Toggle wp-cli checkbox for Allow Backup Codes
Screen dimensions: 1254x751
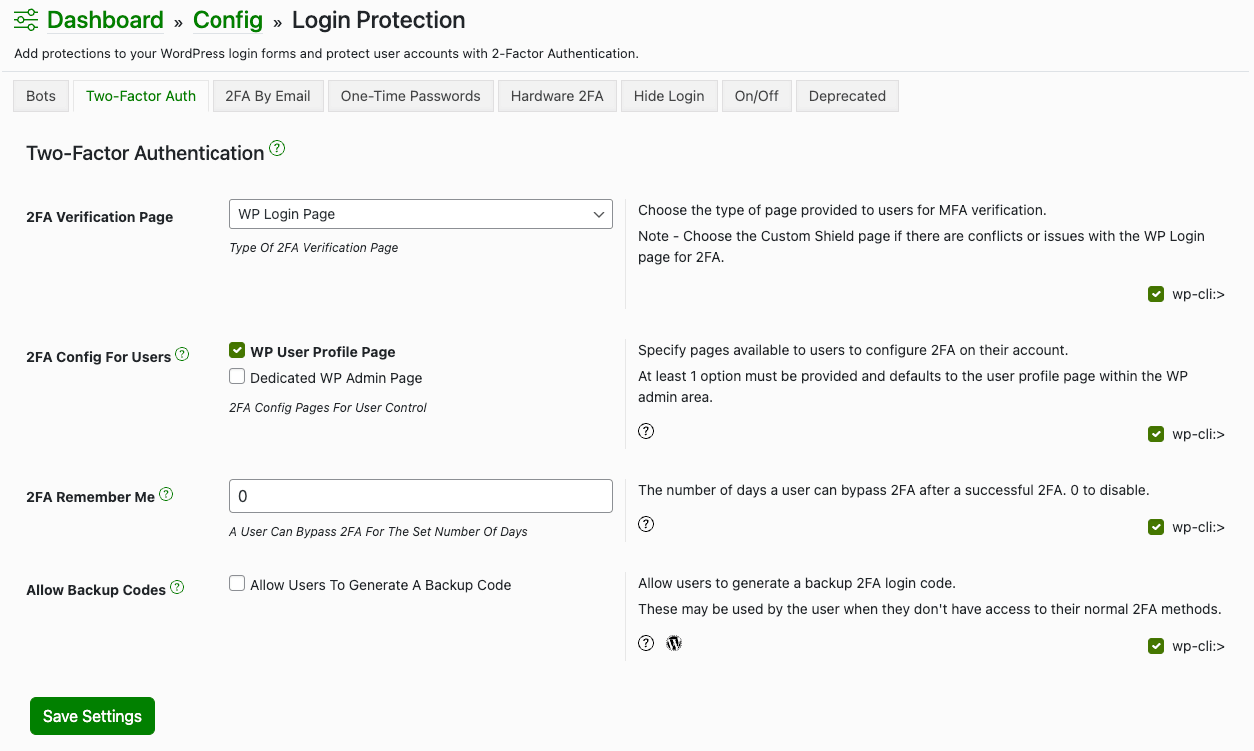coord(1156,646)
